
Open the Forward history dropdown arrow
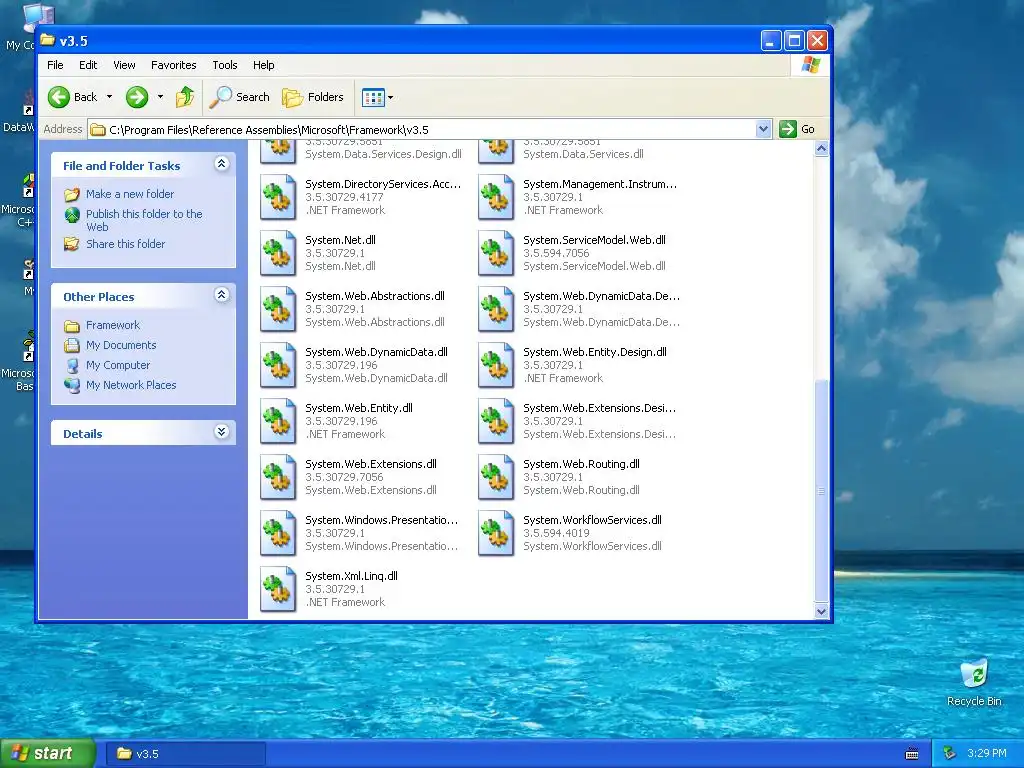point(160,97)
